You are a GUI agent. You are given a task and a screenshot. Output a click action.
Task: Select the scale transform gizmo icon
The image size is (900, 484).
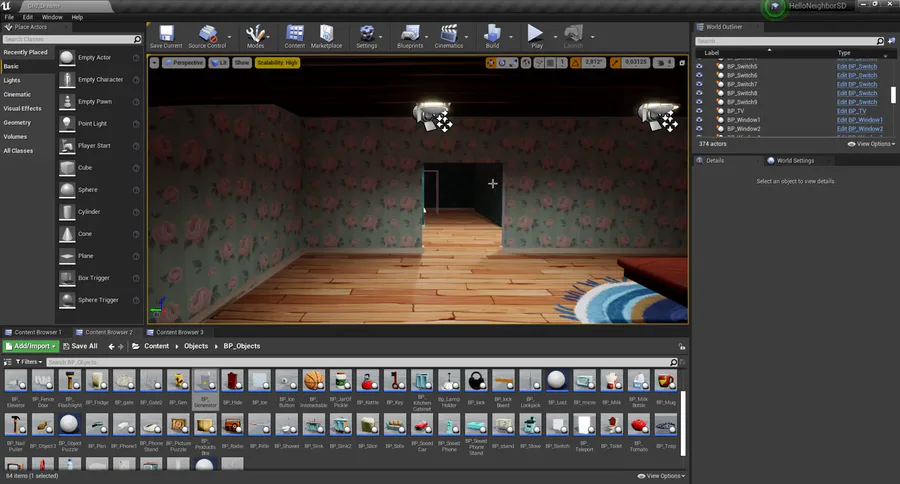click(x=513, y=63)
